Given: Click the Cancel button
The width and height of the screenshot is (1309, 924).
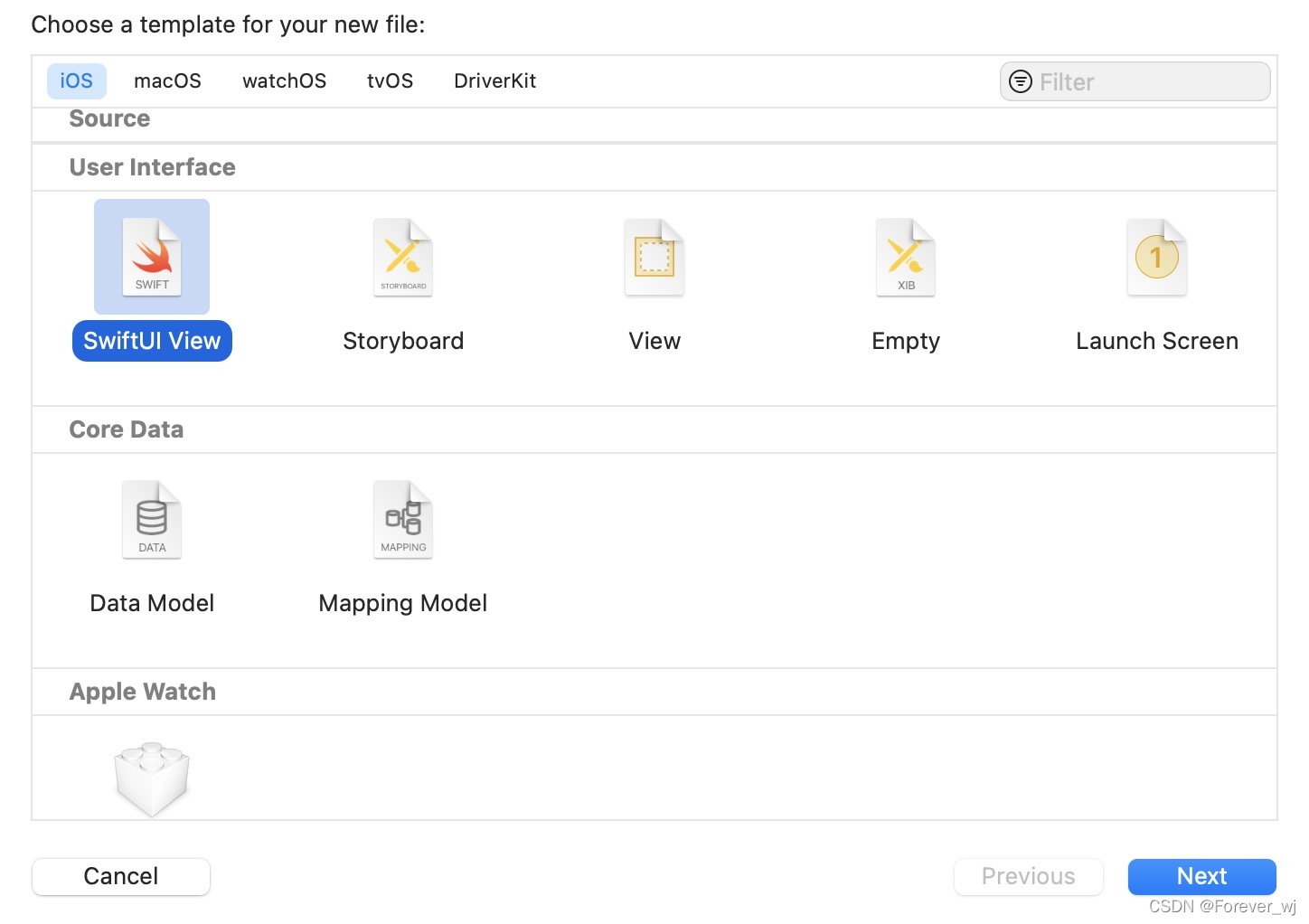Looking at the screenshot, I should tap(121, 876).
